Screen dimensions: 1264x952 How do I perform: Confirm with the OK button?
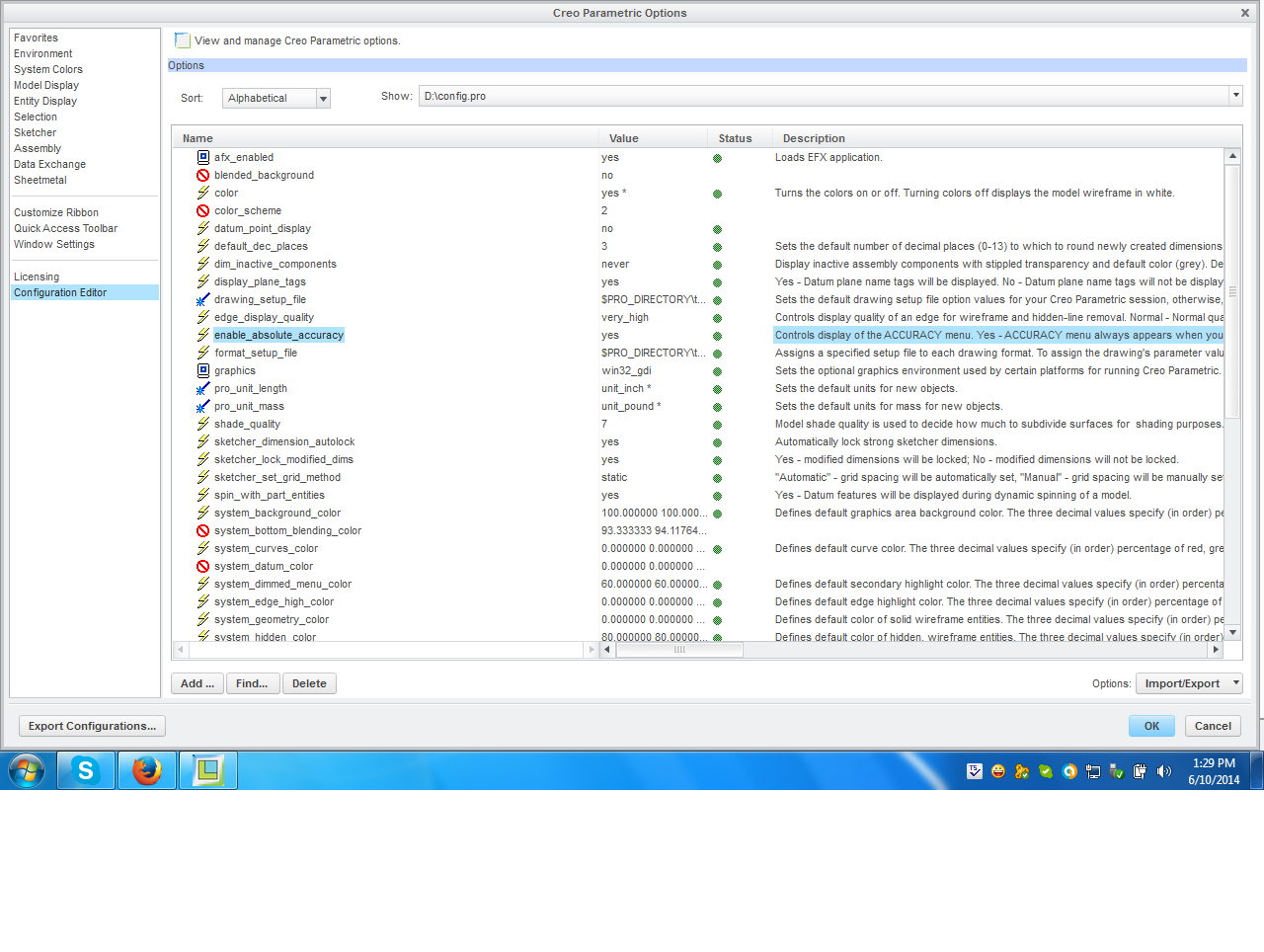click(x=1151, y=726)
